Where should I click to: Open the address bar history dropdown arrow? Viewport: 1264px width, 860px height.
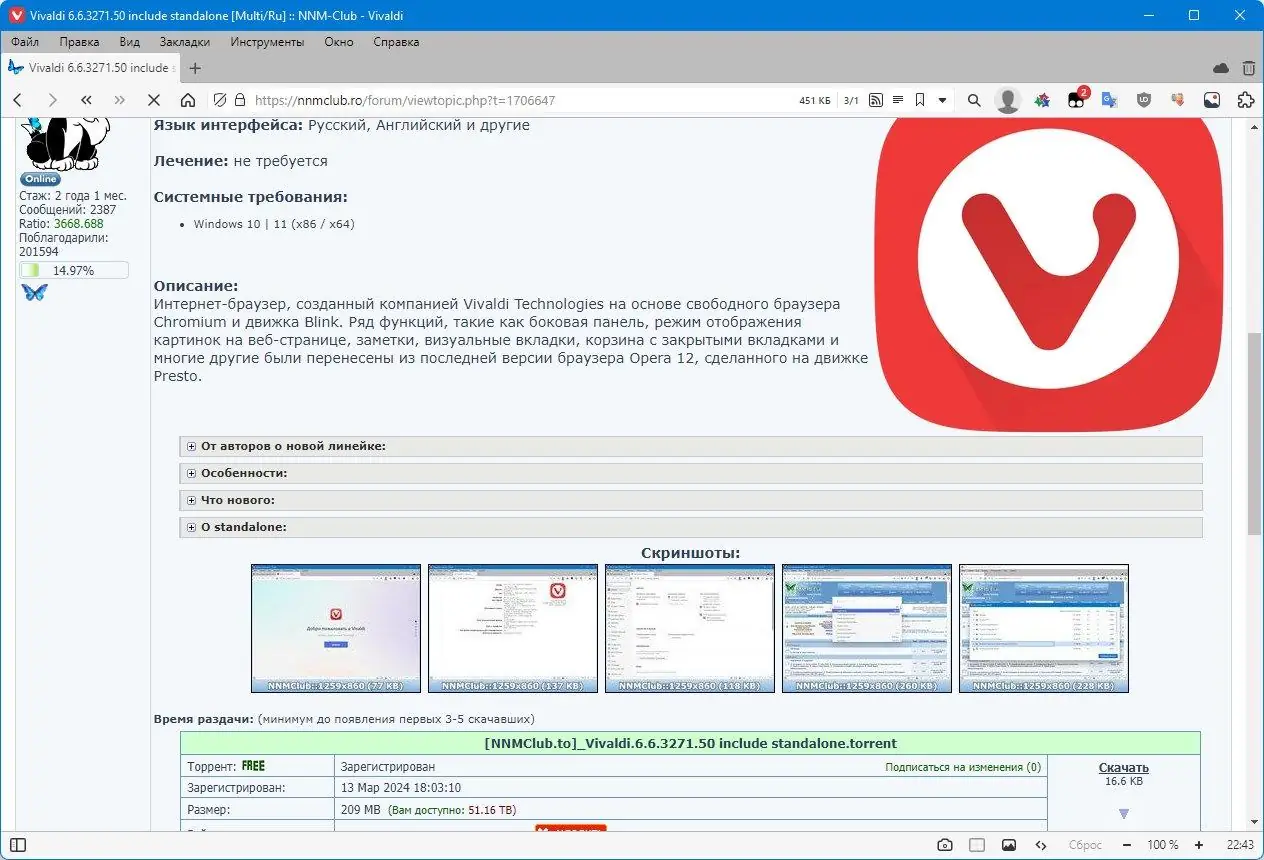pos(942,100)
